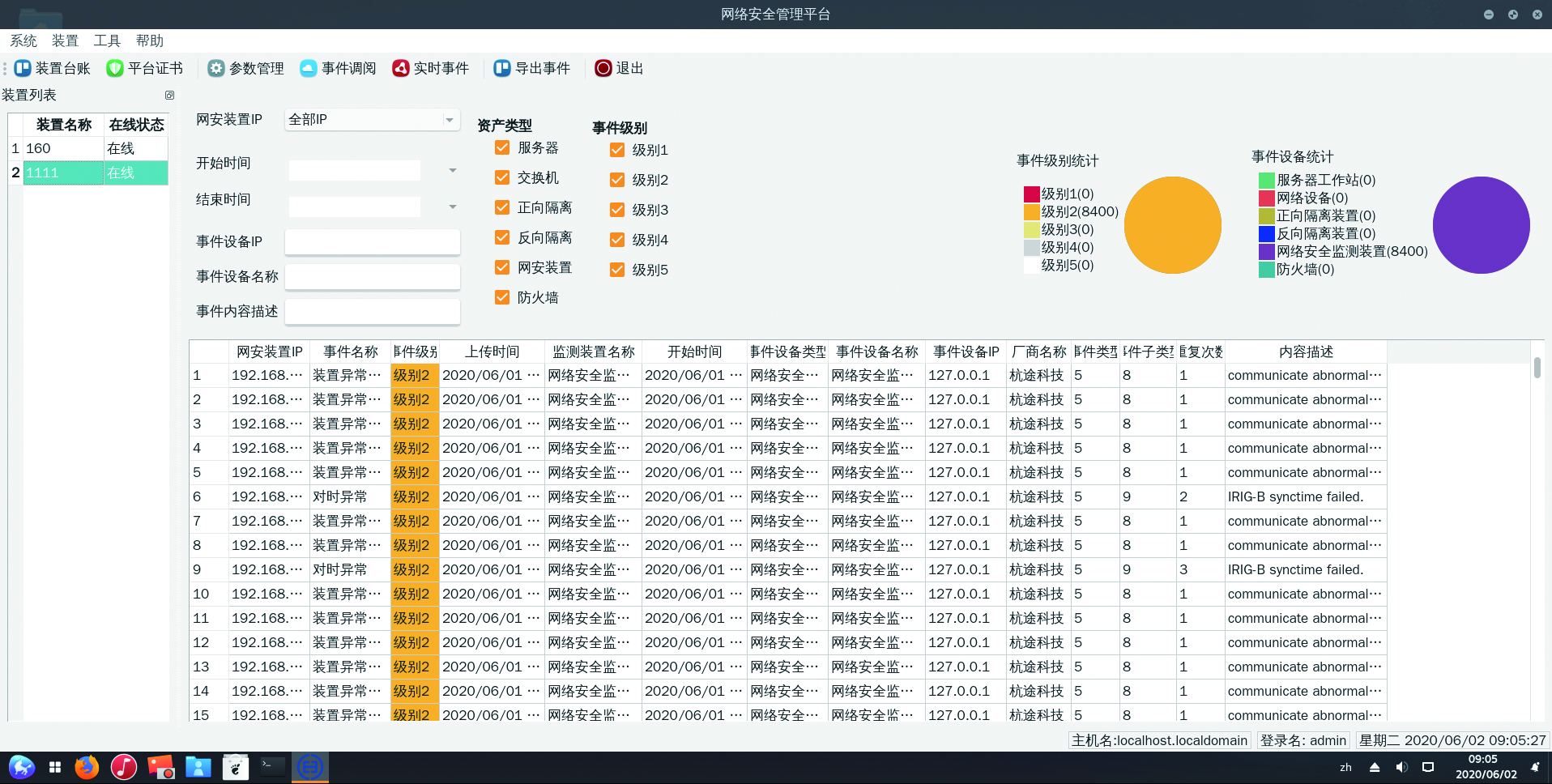Click the 内容描述 column header
The height and width of the screenshot is (784, 1552).
pos(1306,352)
